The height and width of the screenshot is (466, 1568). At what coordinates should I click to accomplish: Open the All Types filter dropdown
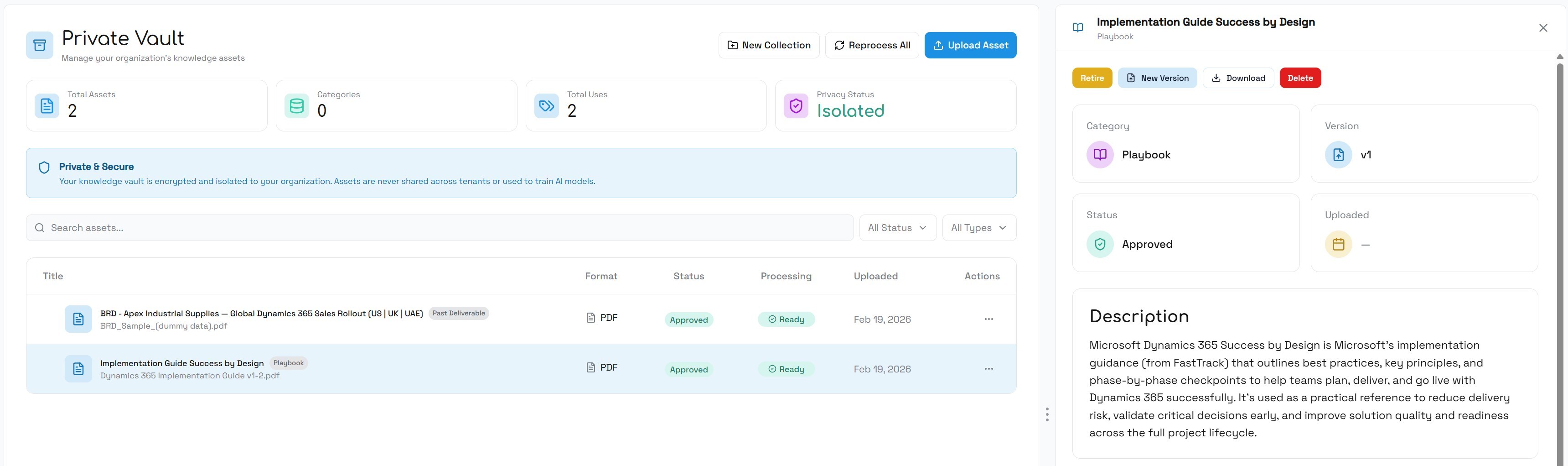tap(979, 228)
